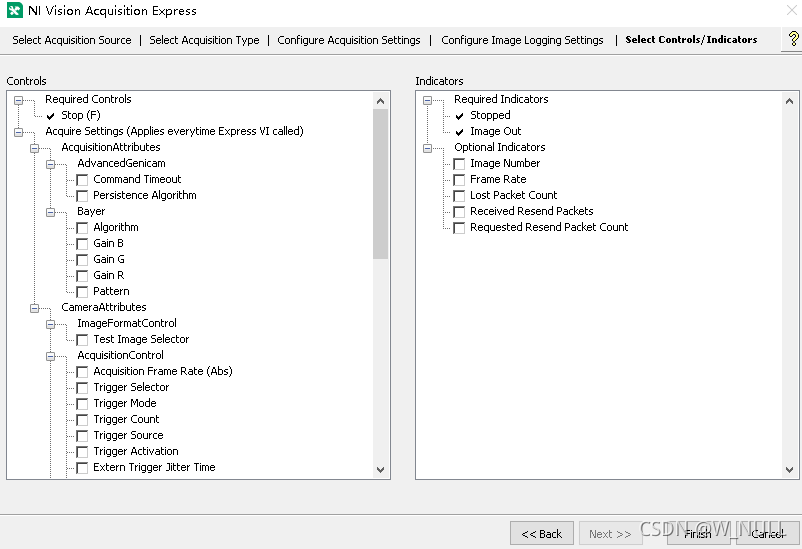This screenshot has width=802, height=549.
Task: Close the NI Vision Acquisition Express window
Action: 792,10
